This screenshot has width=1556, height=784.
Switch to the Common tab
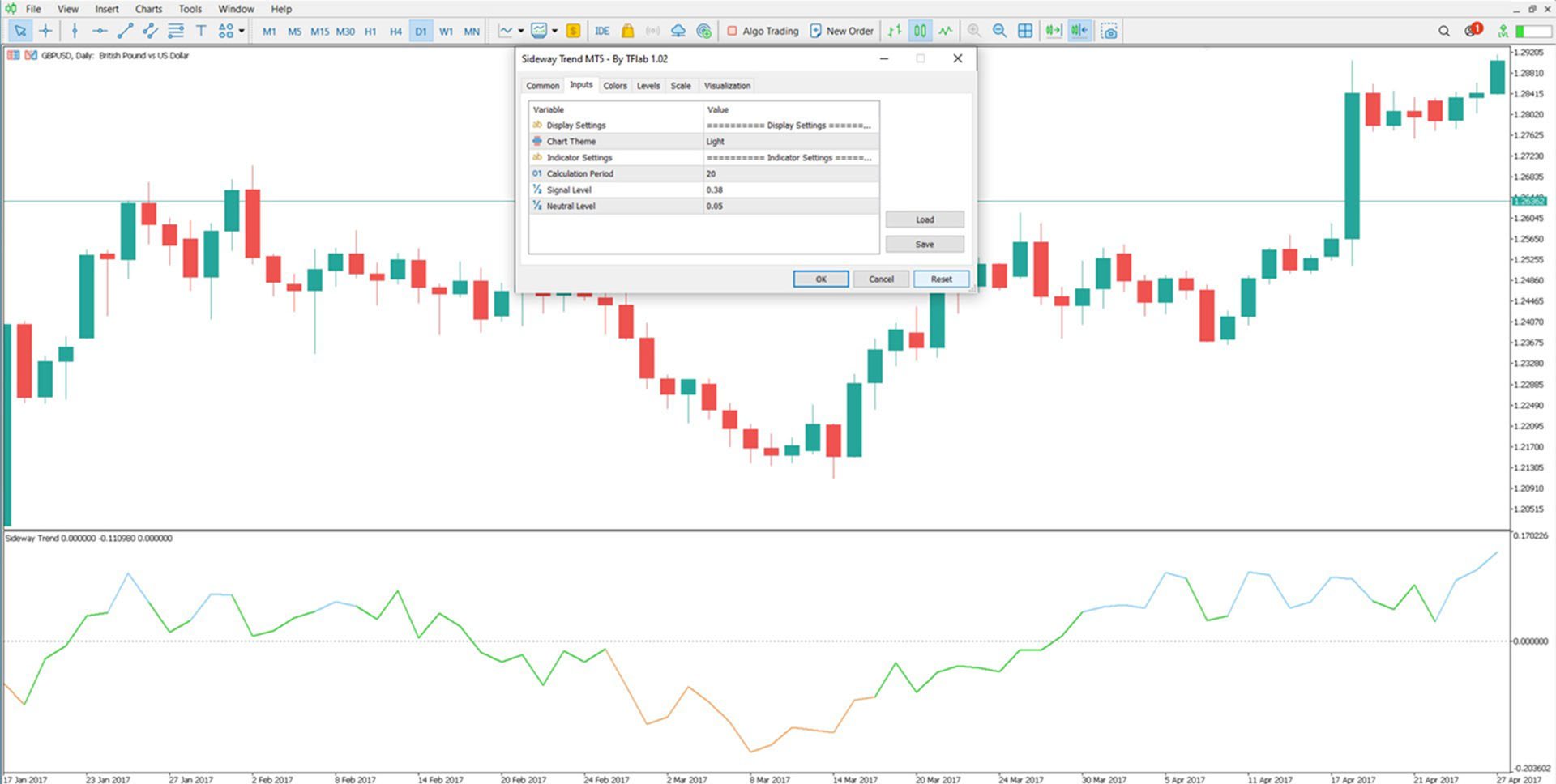point(542,86)
